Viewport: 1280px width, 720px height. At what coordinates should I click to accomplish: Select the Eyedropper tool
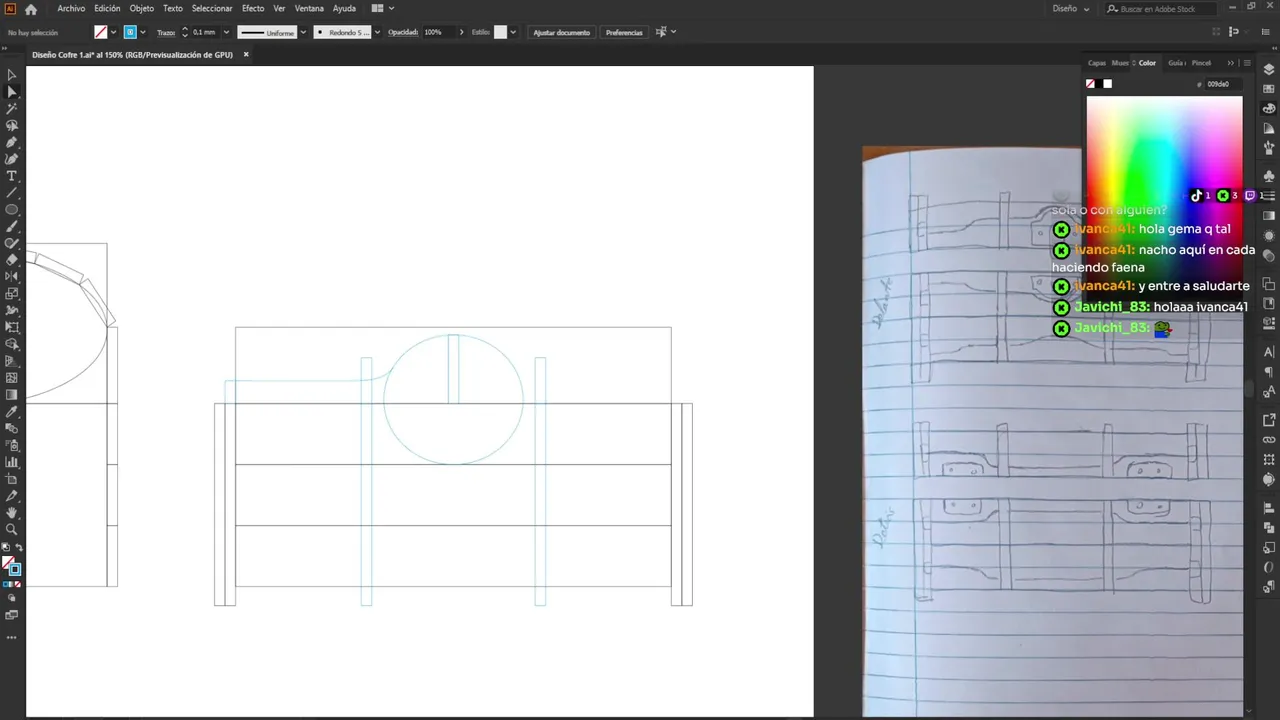[x=12, y=412]
